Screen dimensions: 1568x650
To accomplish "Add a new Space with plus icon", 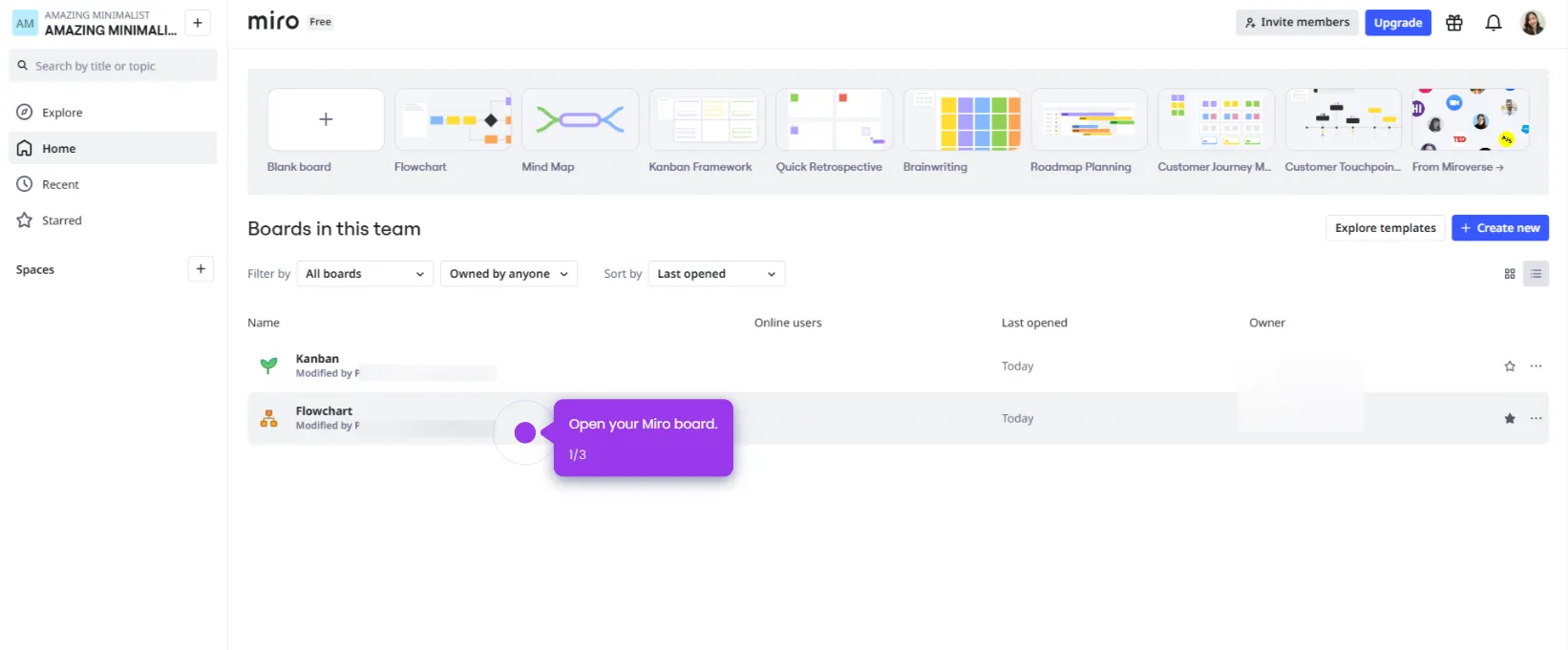I will click(x=201, y=269).
